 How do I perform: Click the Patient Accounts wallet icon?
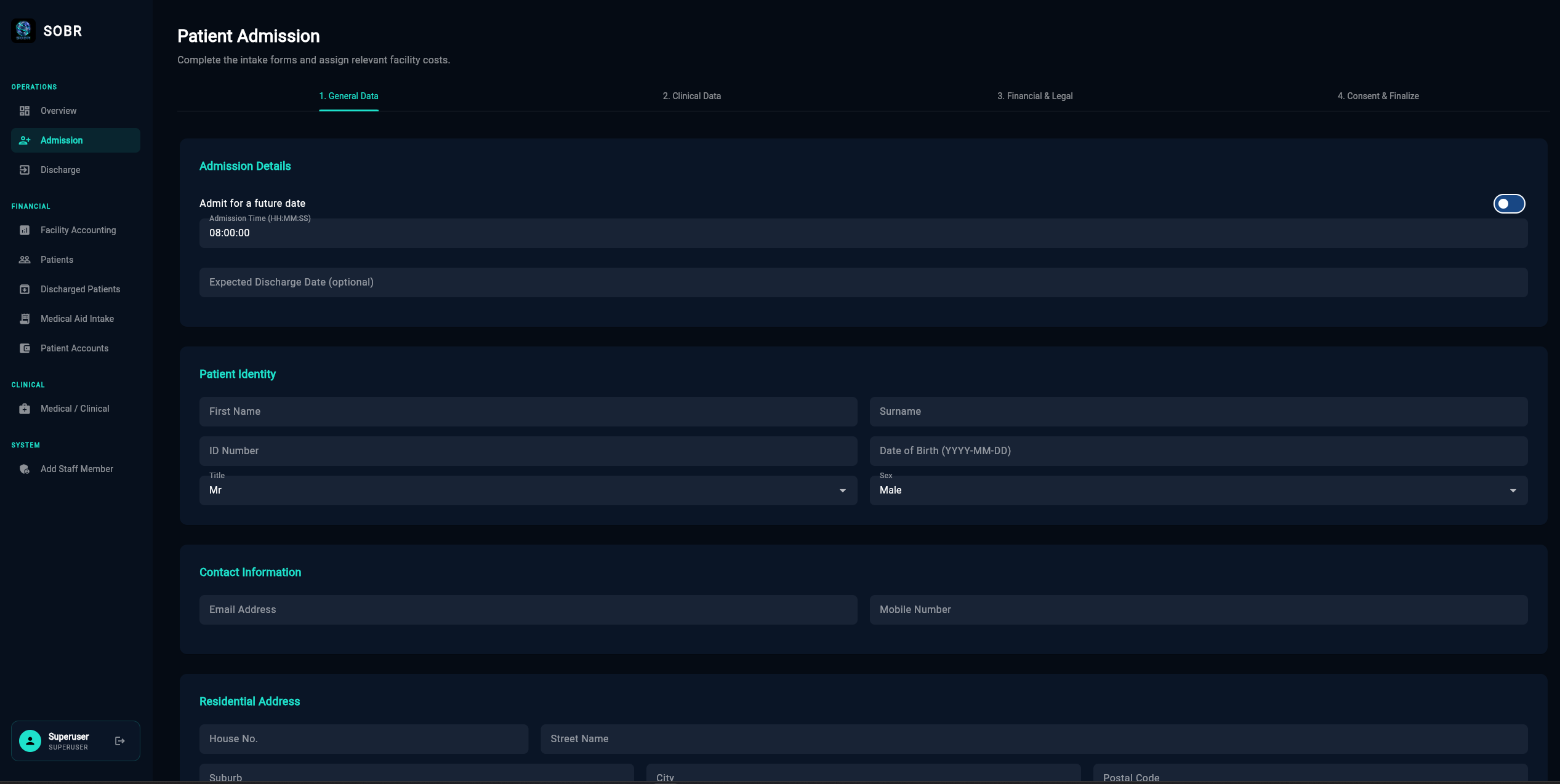pyautogui.click(x=25, y=348)
